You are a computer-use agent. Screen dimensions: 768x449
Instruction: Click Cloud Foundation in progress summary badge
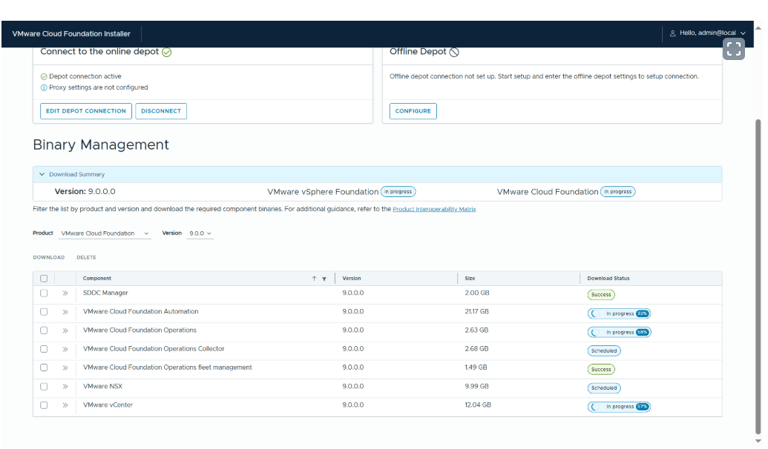[618, 192]
